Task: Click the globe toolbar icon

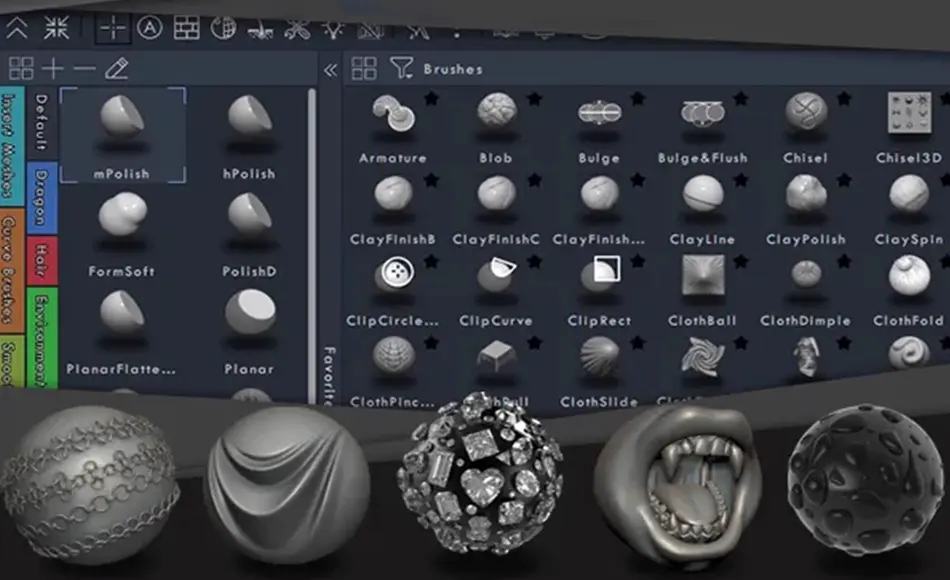Action: coord(223,28)
